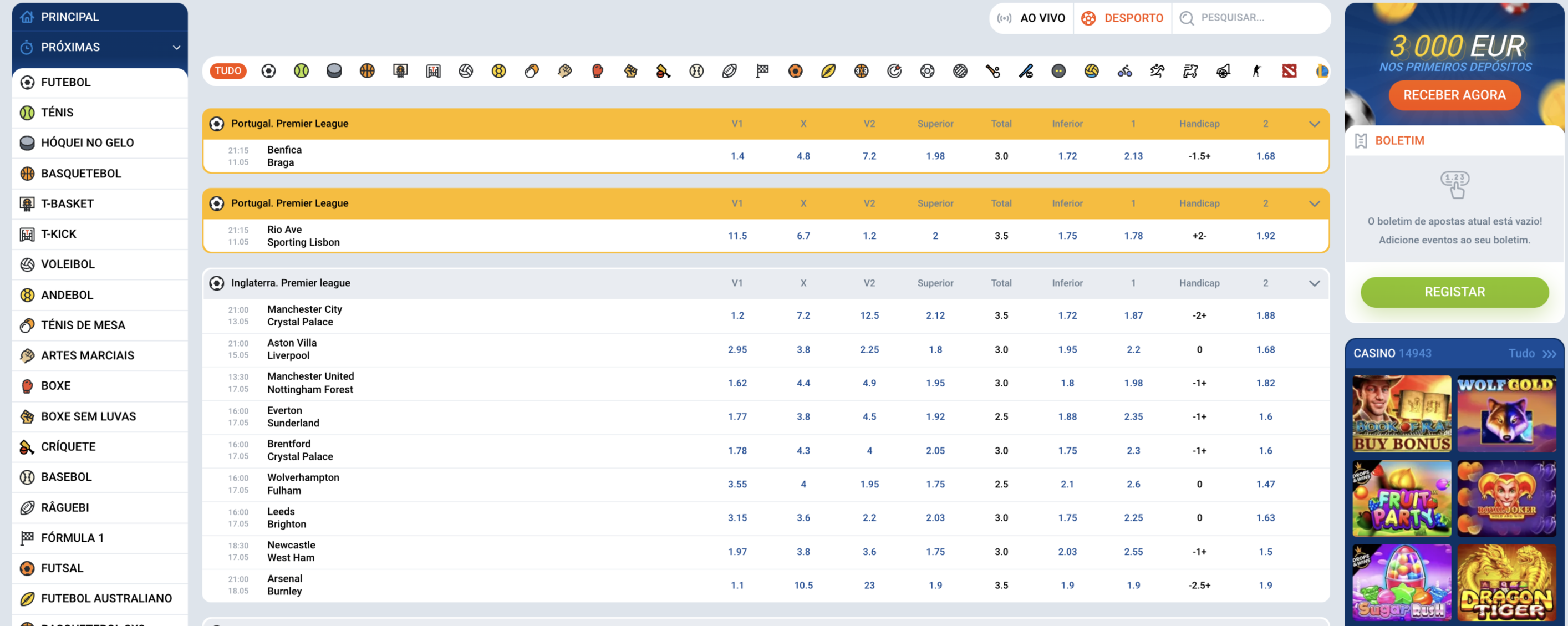Filter by Counter-Strike shooter icon in top bar
This screenshot has width=1568, height=626.
[x=1256, y=70]
